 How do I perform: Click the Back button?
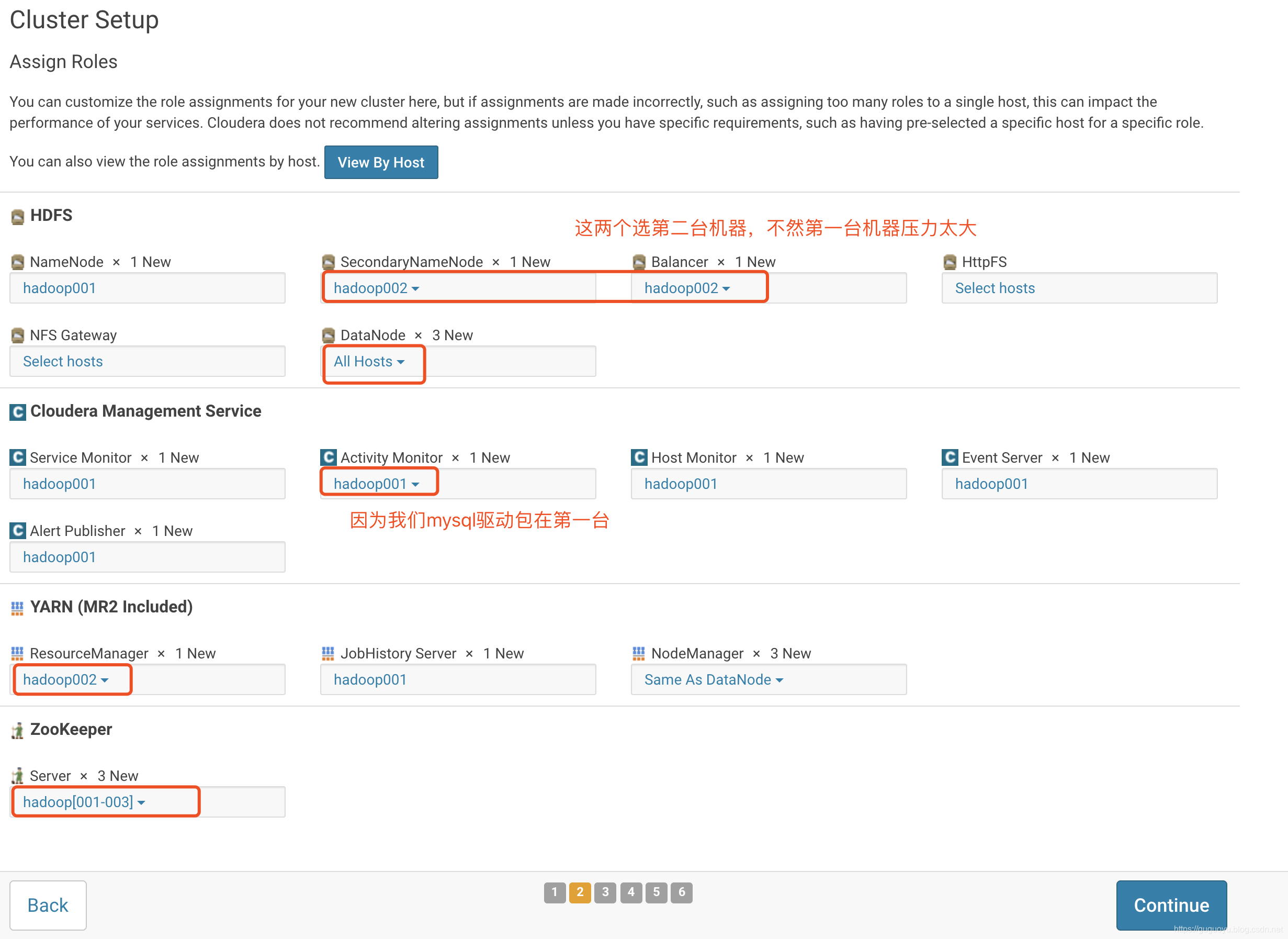pyautogui.click(x=48, y=904)
